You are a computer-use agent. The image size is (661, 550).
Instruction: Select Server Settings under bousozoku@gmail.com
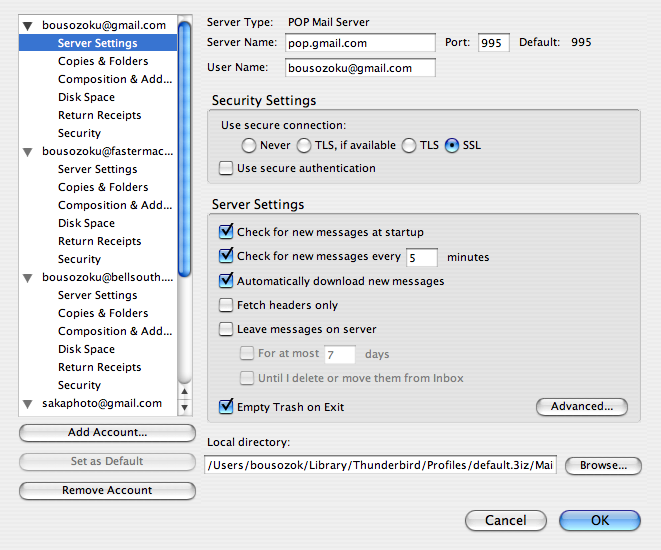click(x=98, y=43)
